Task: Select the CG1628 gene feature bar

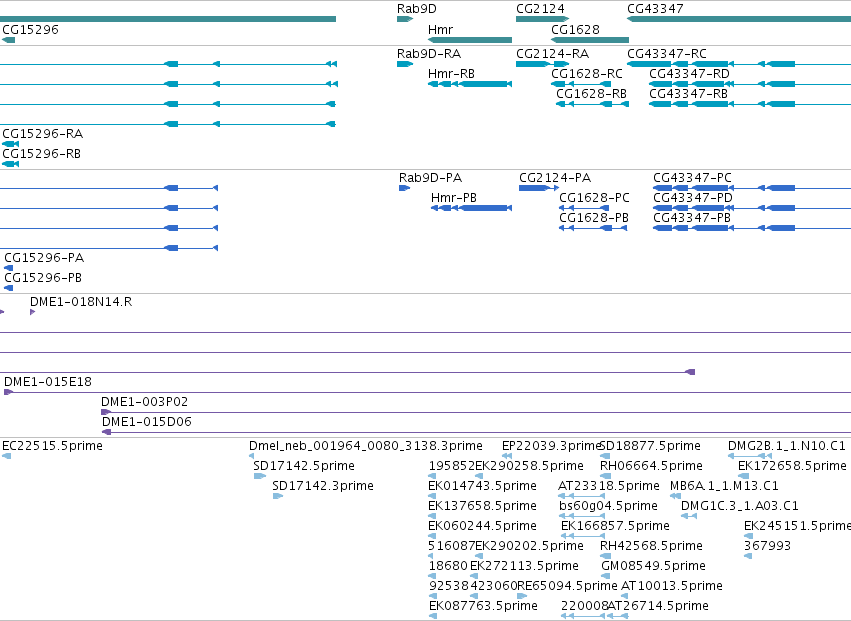Action: 589,40
